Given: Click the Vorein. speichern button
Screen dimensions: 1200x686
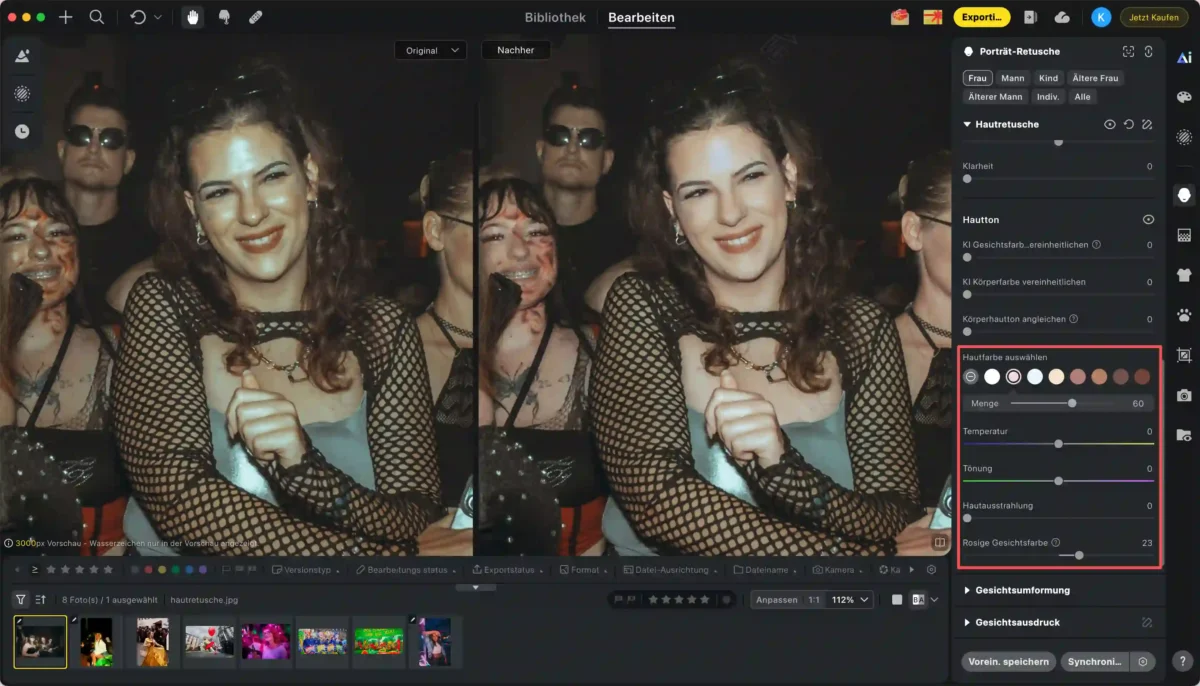Looking at the screenshot, I should (x=1008, y=661).
